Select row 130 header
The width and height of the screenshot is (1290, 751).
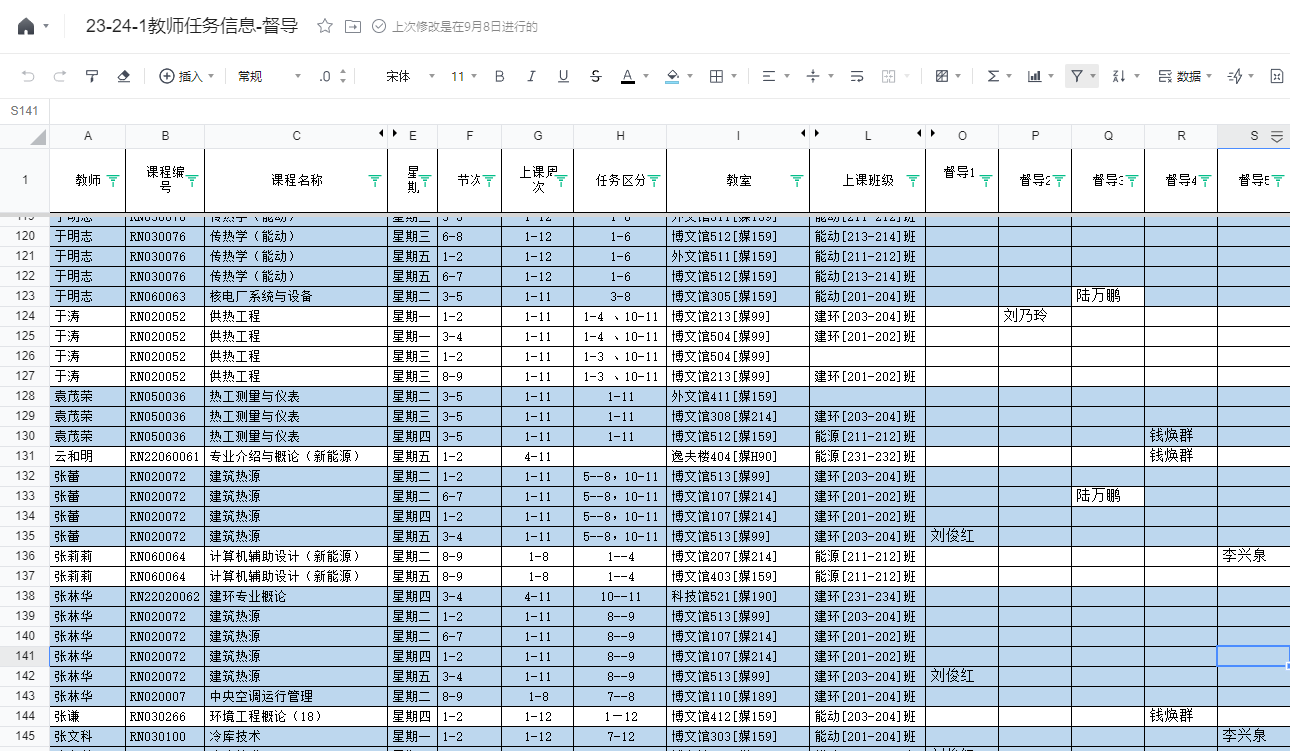25,436
